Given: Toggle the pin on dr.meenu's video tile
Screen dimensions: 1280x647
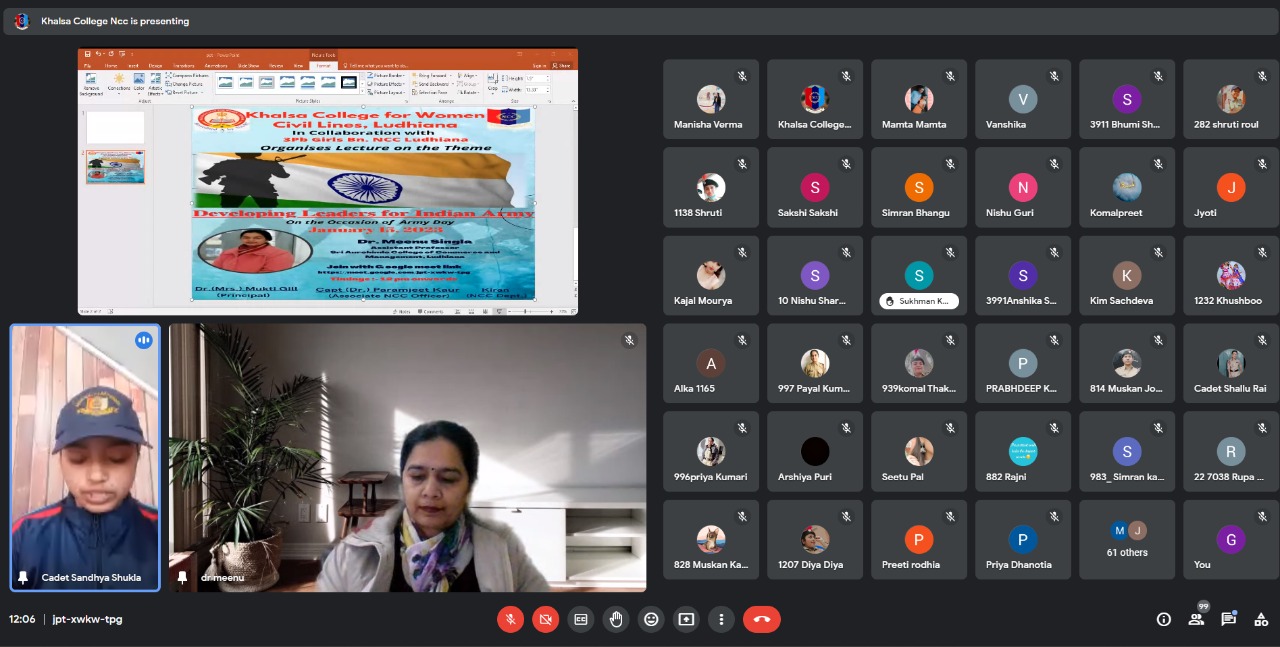Looking at the screenshot, I should [x=182, y=578].
